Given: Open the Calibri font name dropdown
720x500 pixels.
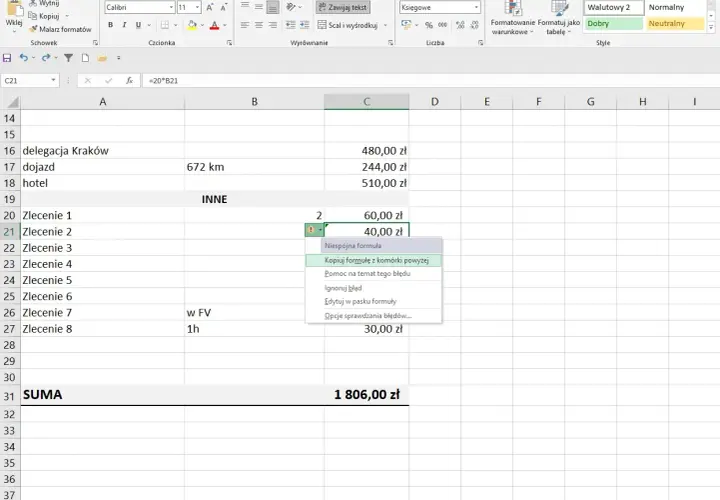Looking at the screenshot, I should (x=171, y=7).
